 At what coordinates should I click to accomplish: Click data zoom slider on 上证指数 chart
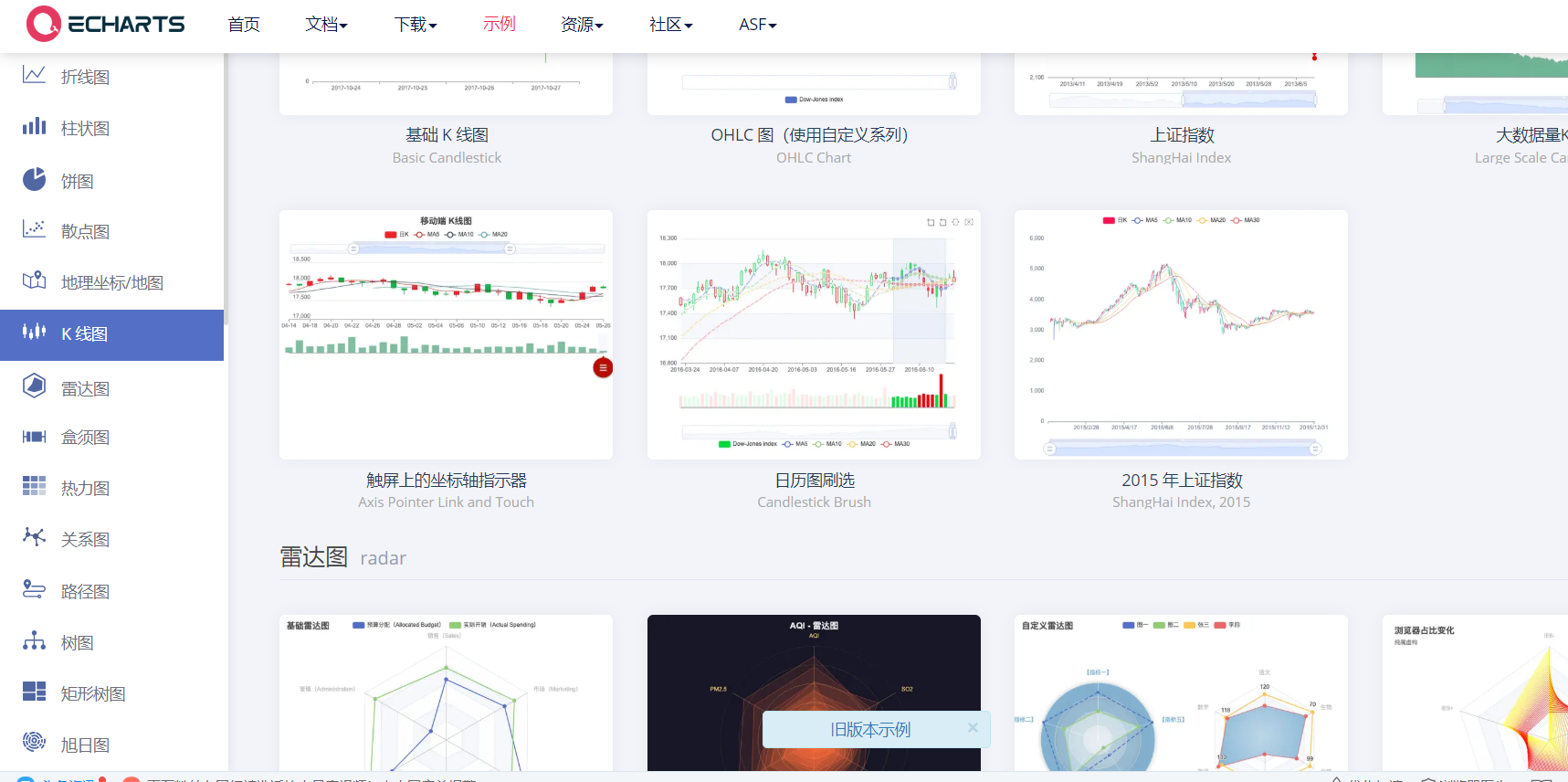tap(1183, 99)
